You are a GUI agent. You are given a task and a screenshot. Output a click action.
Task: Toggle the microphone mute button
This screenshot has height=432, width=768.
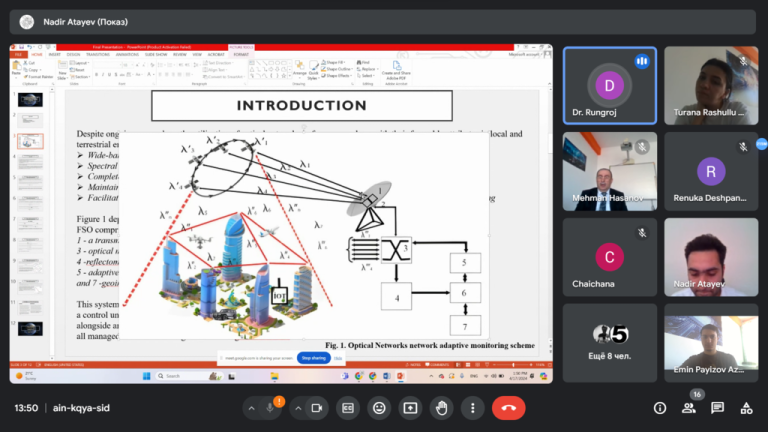pos(270,408)
